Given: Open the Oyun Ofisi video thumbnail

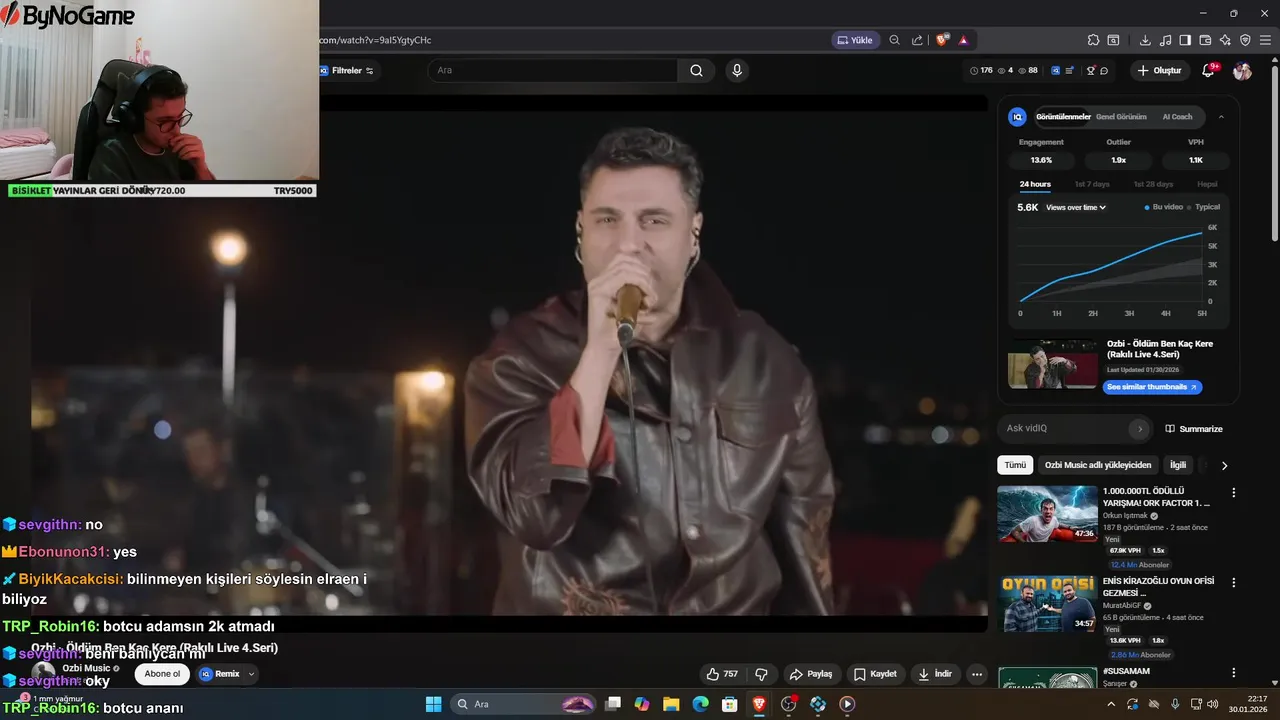Looking at the screenshot, I should [x=1047, y=604].
